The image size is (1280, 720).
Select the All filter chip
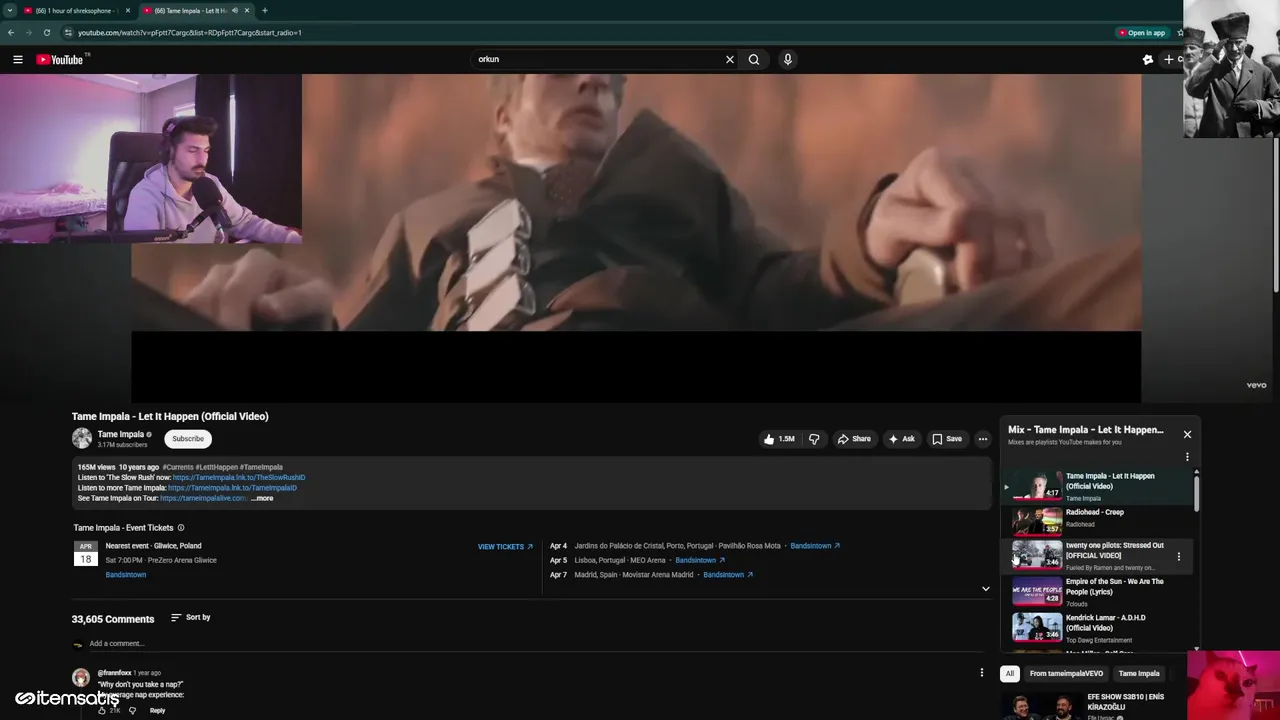point(1010,674)
